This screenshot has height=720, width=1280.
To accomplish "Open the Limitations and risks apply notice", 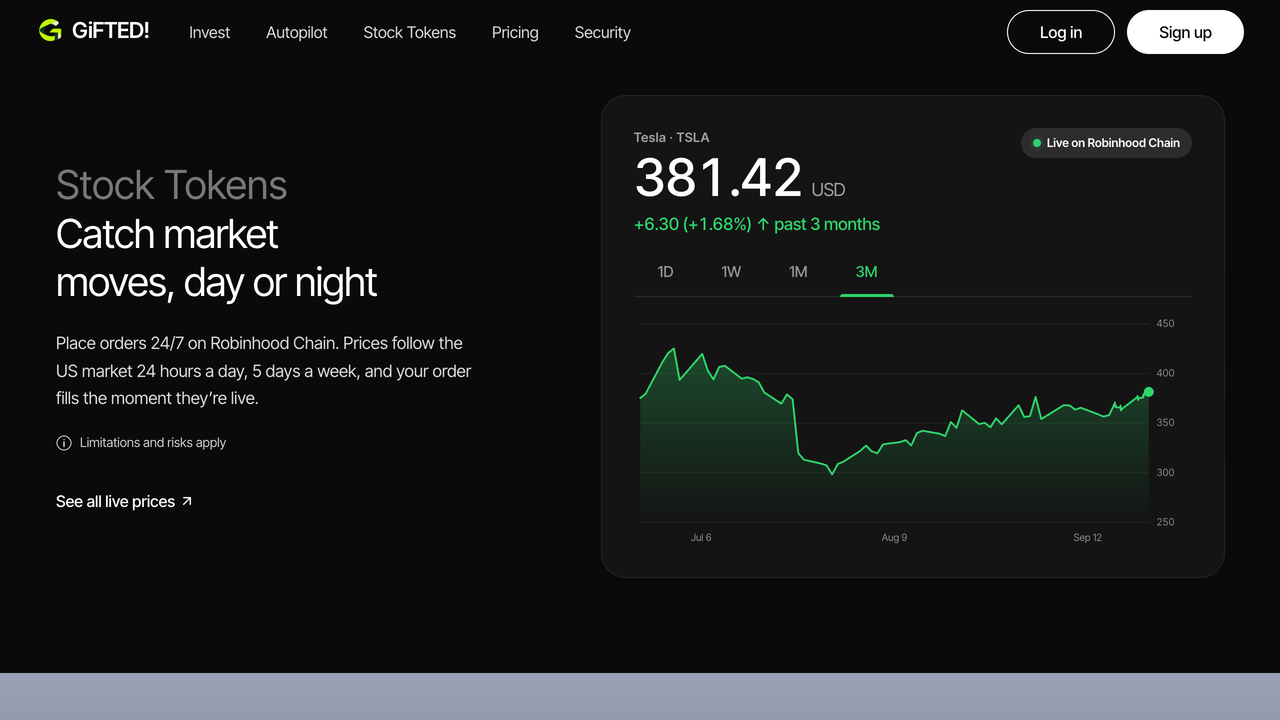I will [x=141, y=443].
